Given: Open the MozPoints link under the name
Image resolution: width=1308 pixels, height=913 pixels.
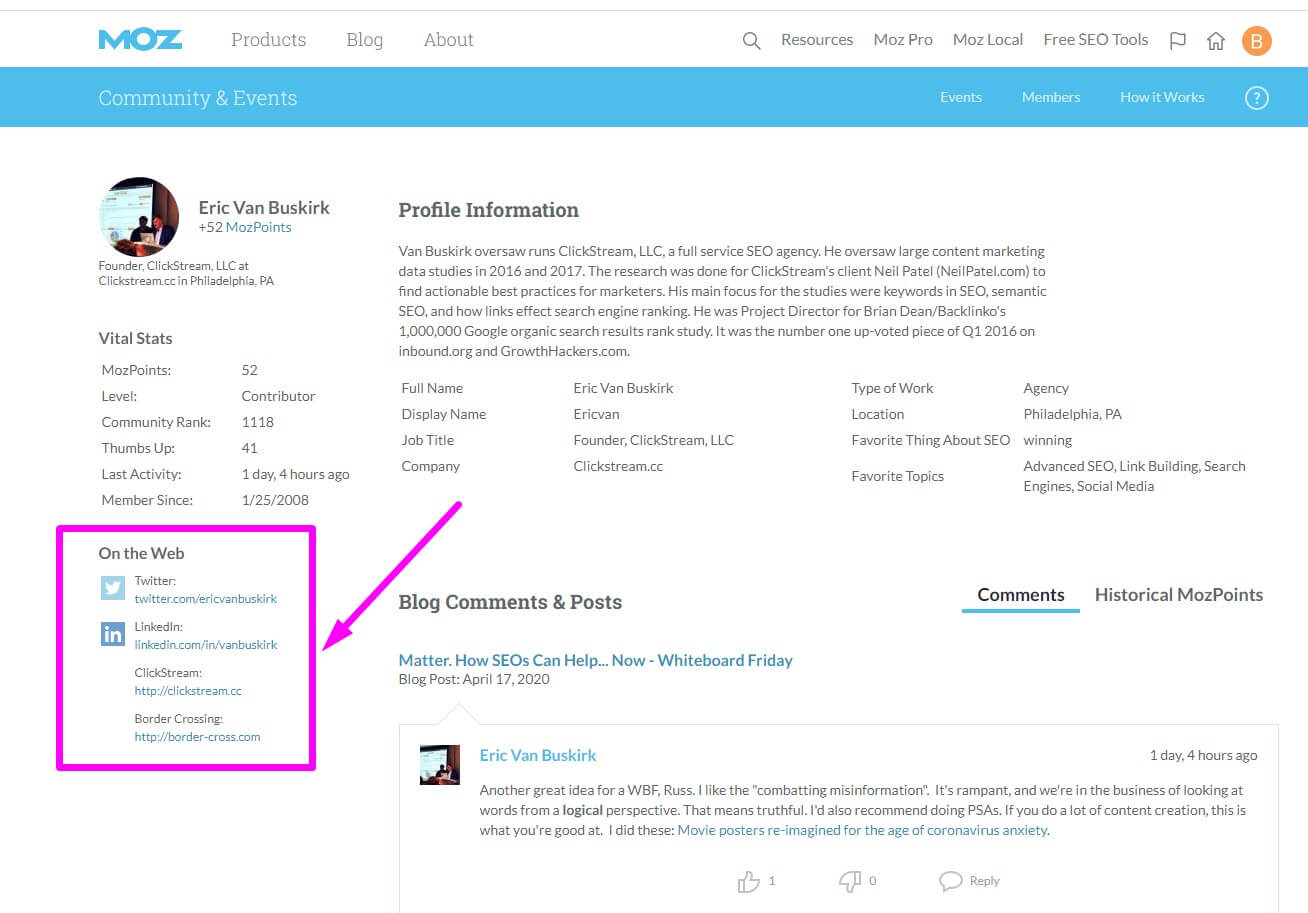Looking at the screenshot, I should pyautogui.click(x=259, y=228).
